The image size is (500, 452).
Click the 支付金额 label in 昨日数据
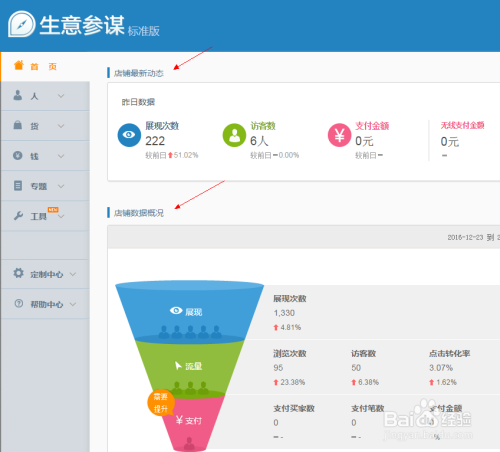[372, 126]
